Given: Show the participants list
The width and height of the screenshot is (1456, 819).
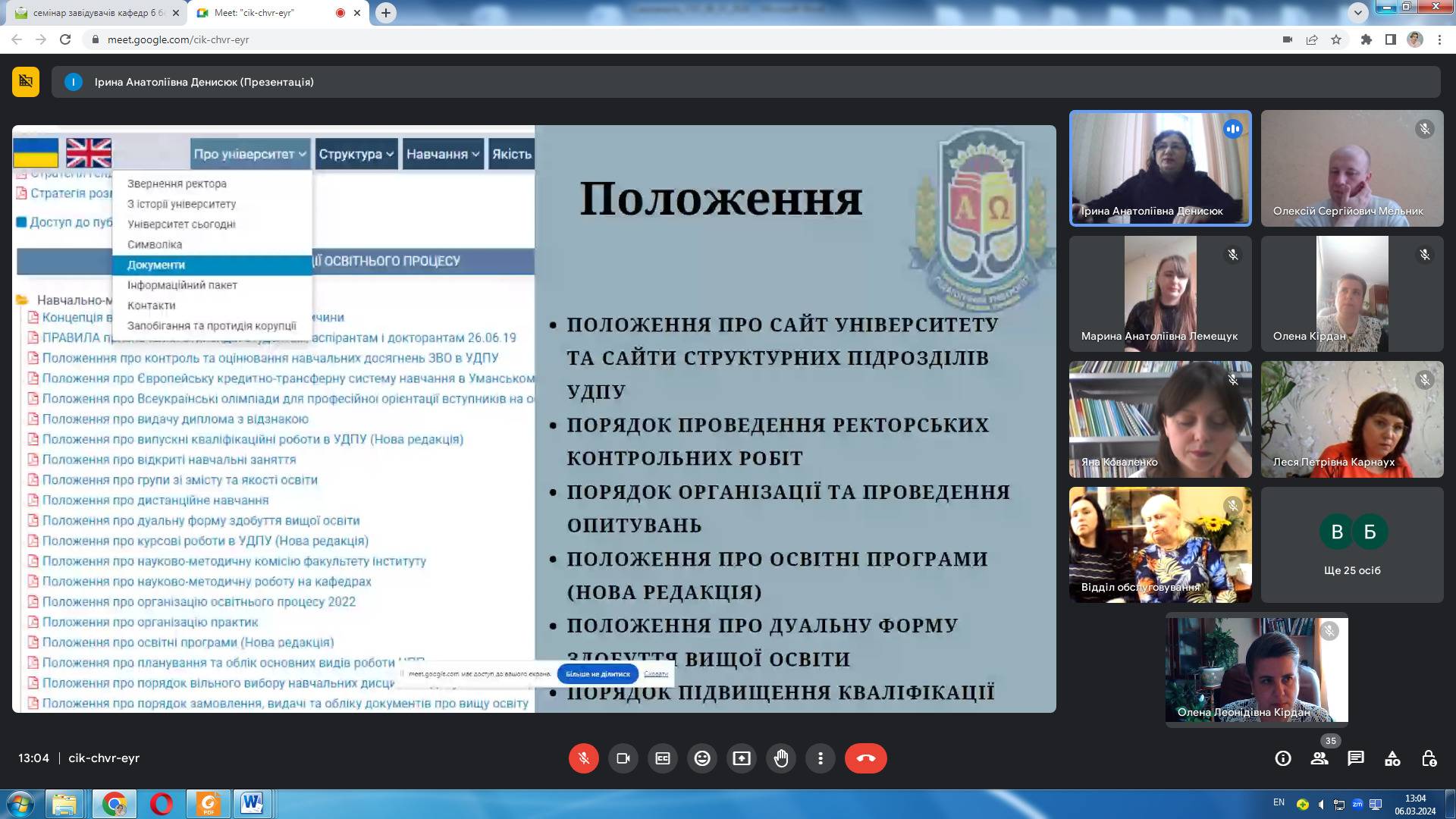Looking at the screenshot, I should (x=1319, y=758).
